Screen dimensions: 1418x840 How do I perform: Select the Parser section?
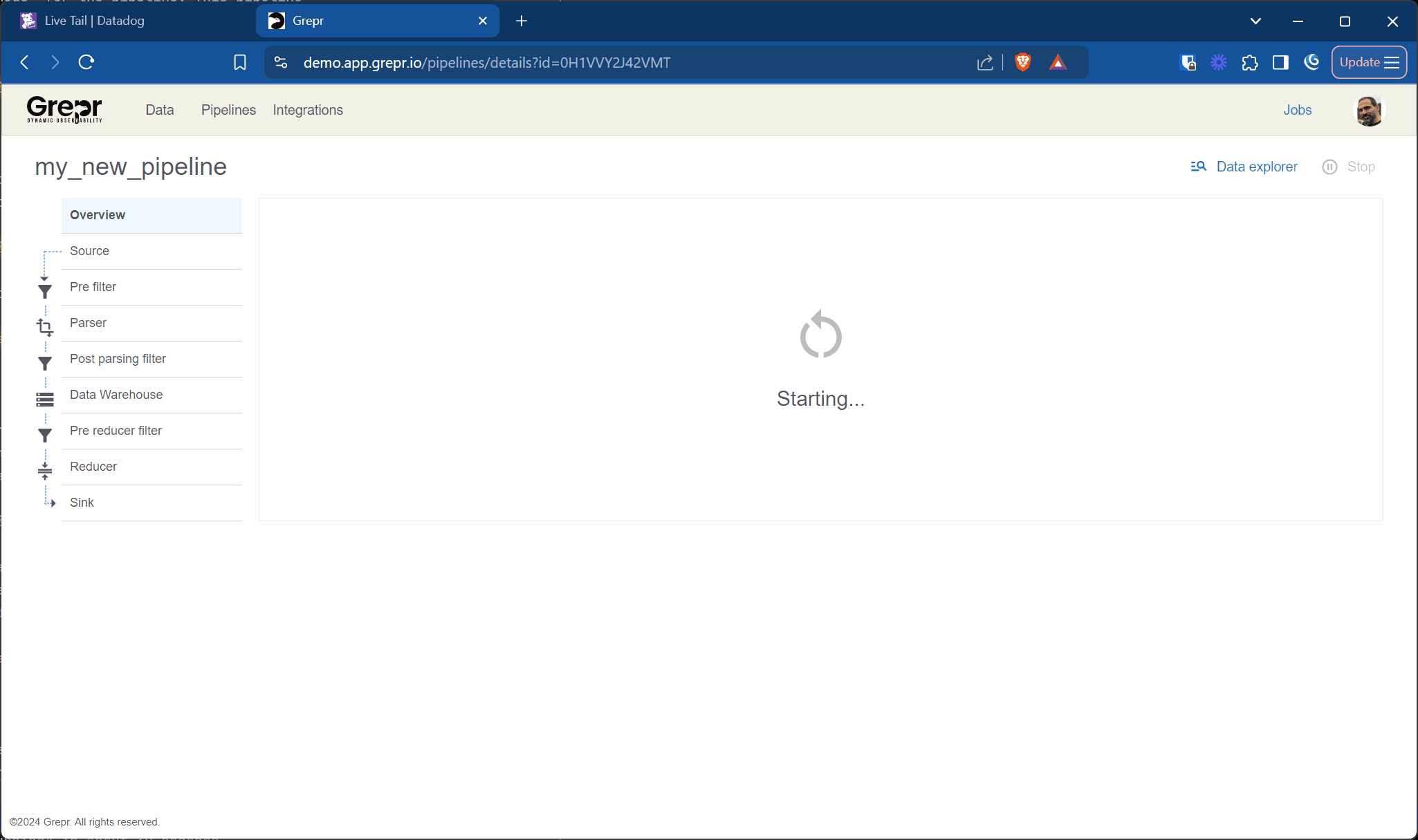coord(151,323)
